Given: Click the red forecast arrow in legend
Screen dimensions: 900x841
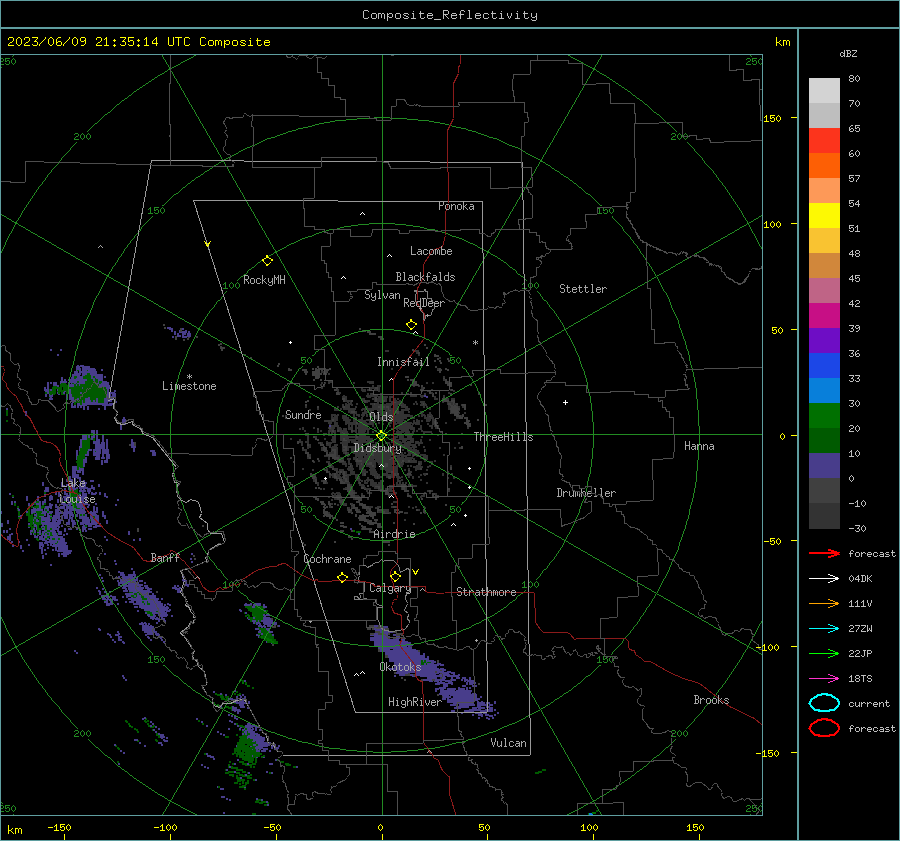Looking at the screenshot, I should [x=824, y=553].
